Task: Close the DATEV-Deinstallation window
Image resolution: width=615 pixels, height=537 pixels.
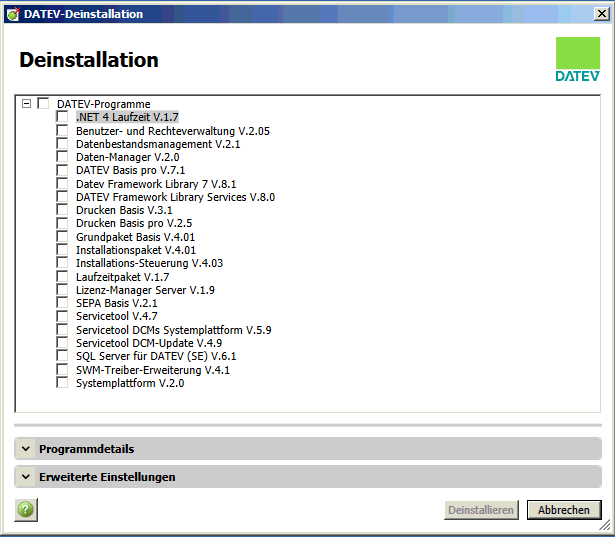Action: click(599, 14)
